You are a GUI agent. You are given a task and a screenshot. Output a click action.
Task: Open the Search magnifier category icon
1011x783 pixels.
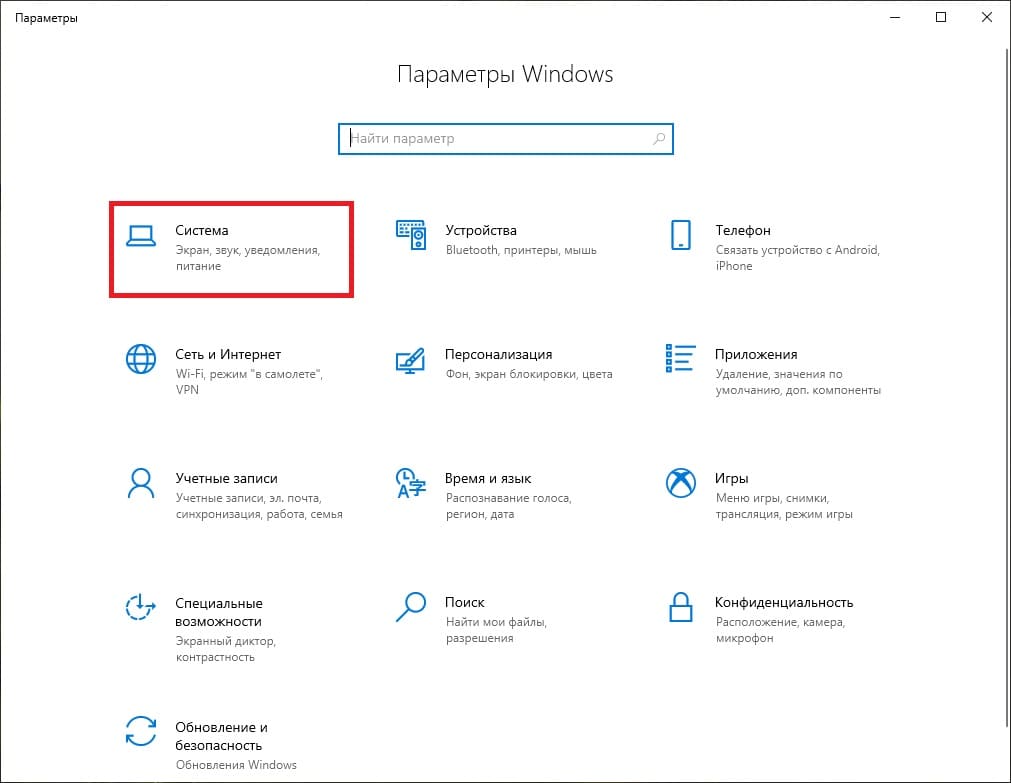pyautogui.click(x=411, y=607)
